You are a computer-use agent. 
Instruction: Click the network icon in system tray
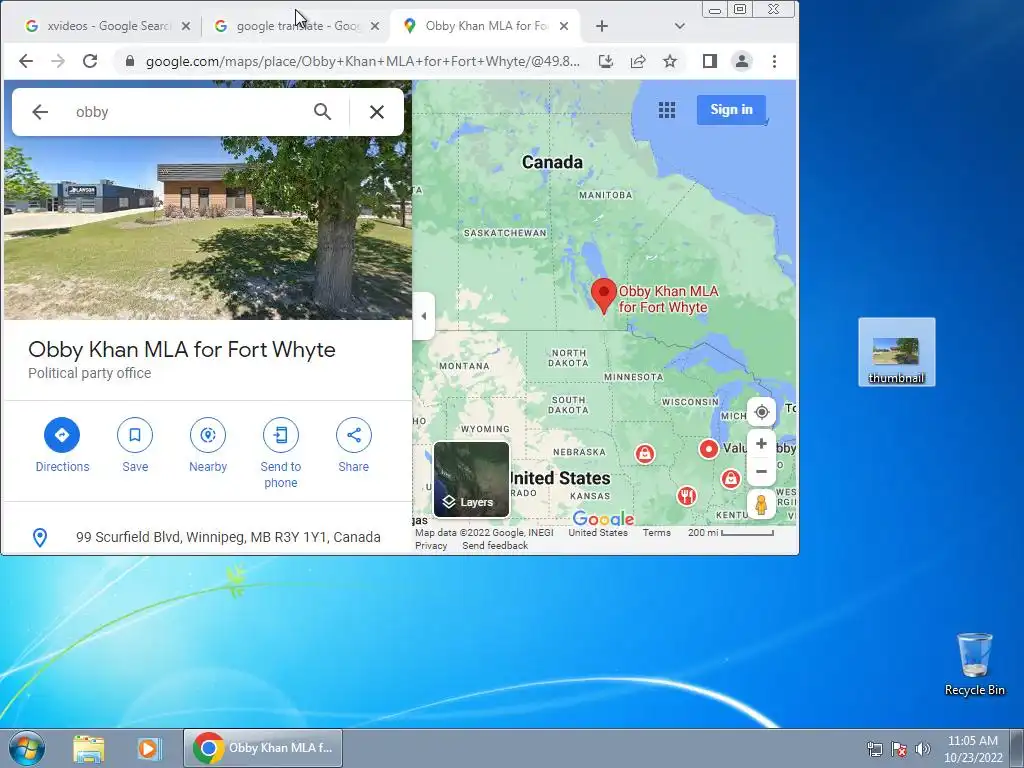pos(874,749)
